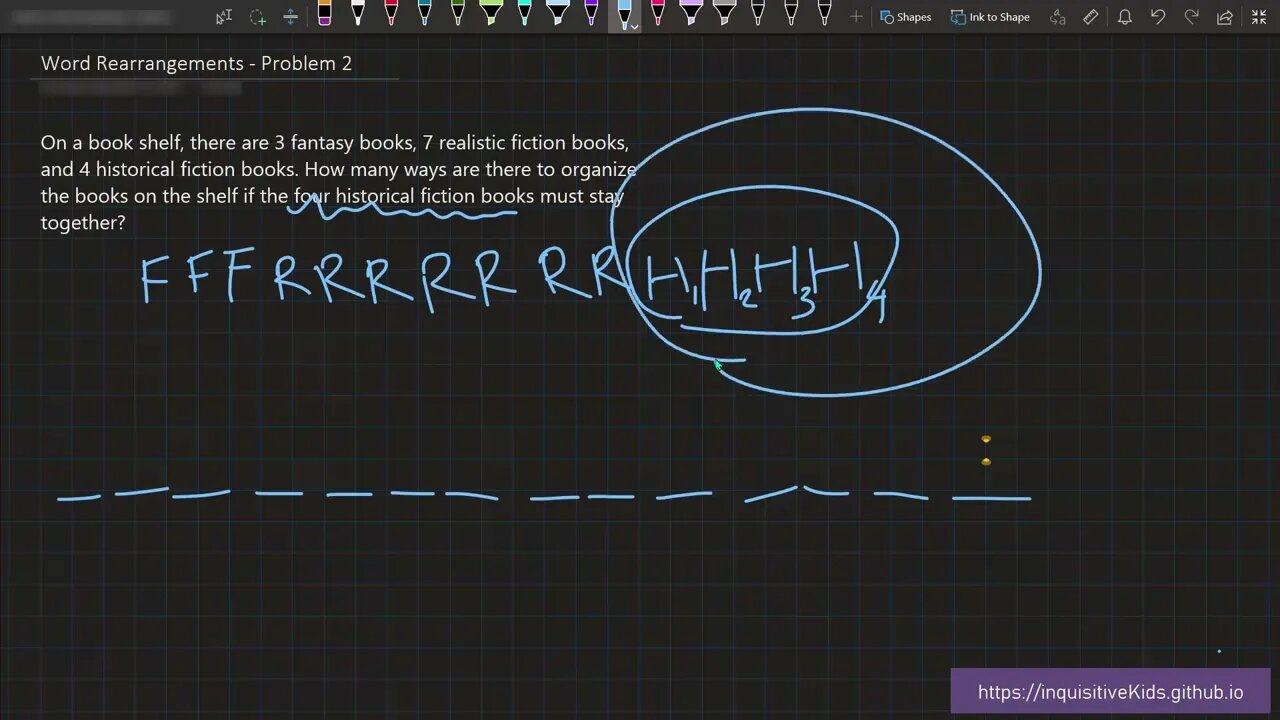
Task: Open the Shapes tool
Action: click(906, 16)
